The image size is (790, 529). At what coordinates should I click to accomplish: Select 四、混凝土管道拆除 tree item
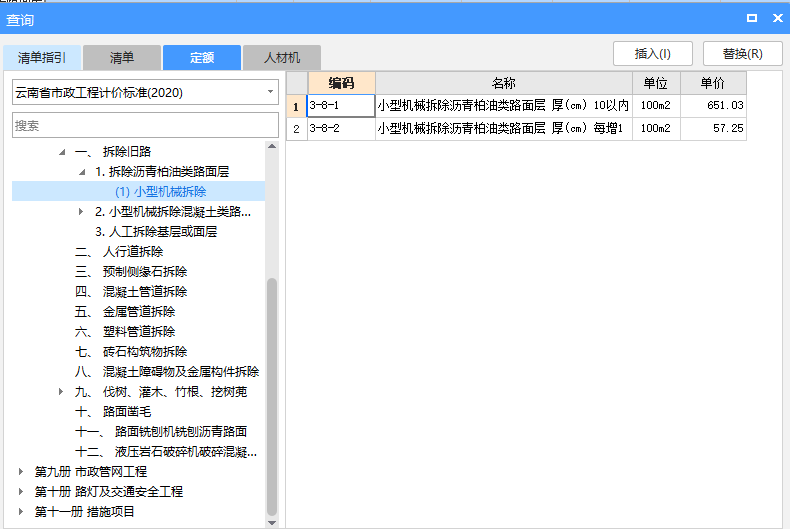click(x=131, y=292)
